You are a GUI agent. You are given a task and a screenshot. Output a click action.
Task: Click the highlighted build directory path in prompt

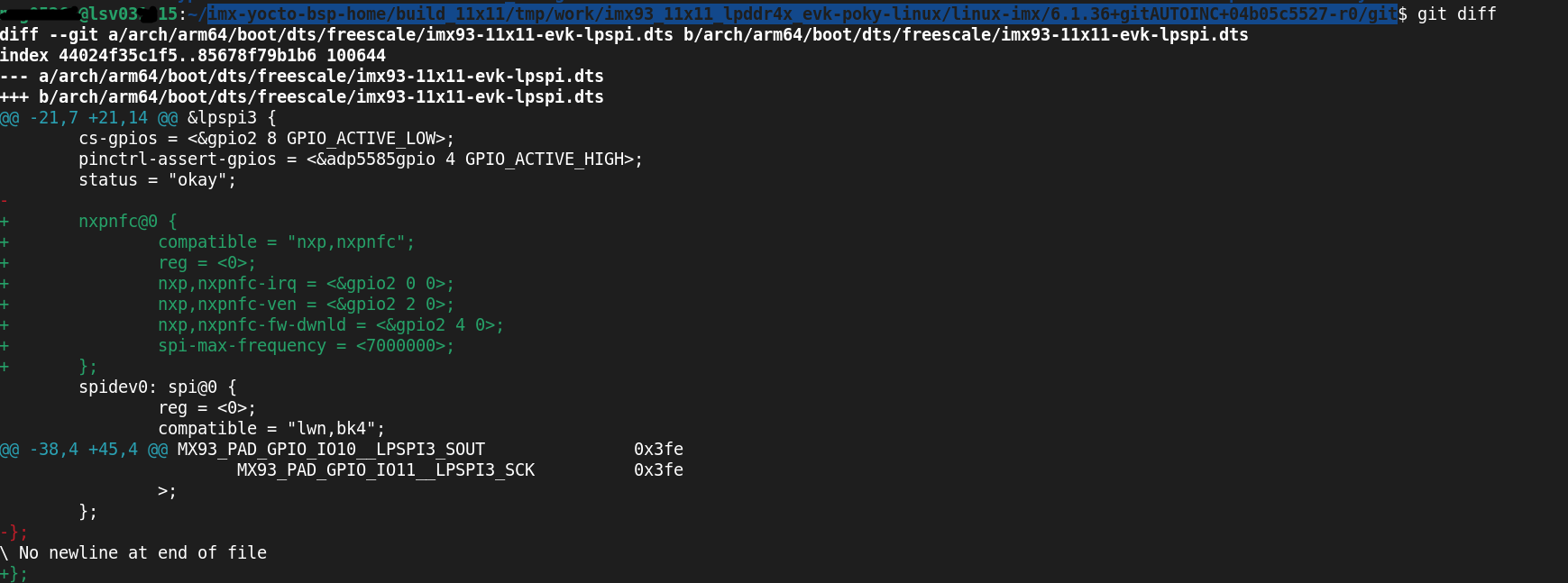point(801,14)
